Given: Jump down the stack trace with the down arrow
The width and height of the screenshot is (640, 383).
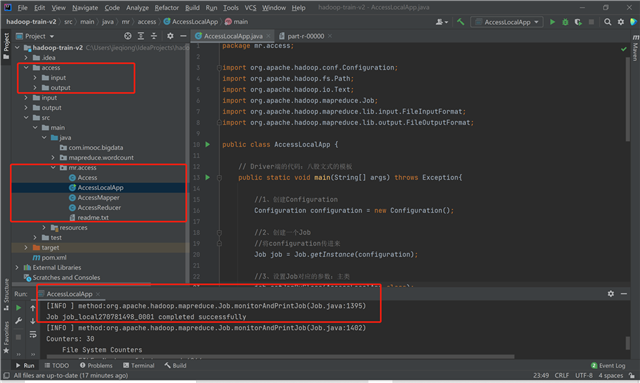Looking at the screenshot, I should point(33,321).
